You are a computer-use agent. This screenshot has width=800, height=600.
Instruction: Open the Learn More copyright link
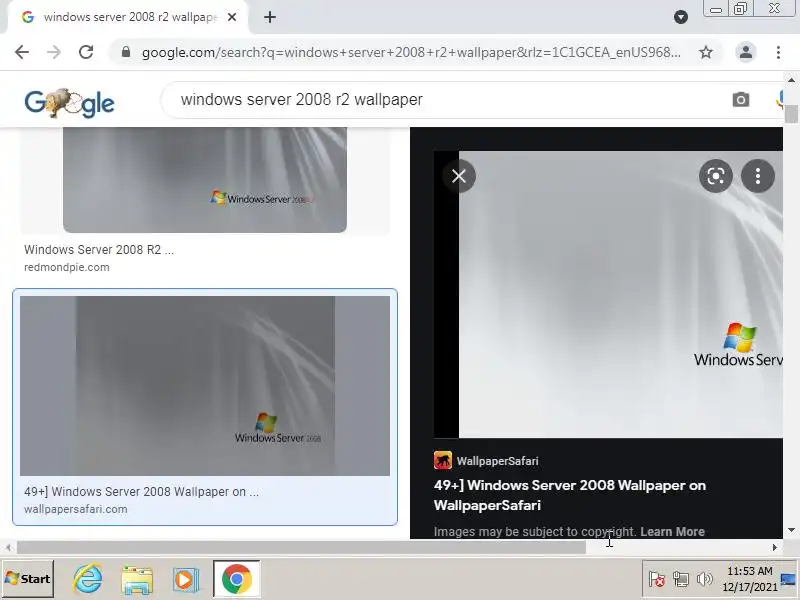[x=672, y=532]
